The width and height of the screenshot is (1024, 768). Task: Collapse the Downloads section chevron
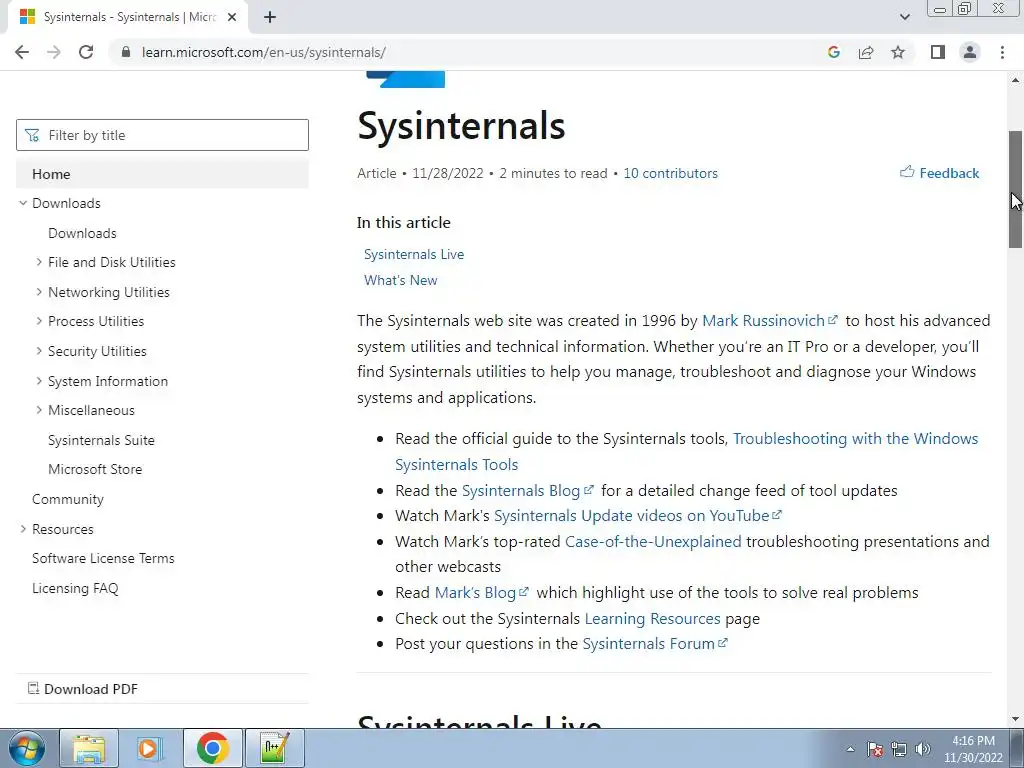(x=23, y=203)
